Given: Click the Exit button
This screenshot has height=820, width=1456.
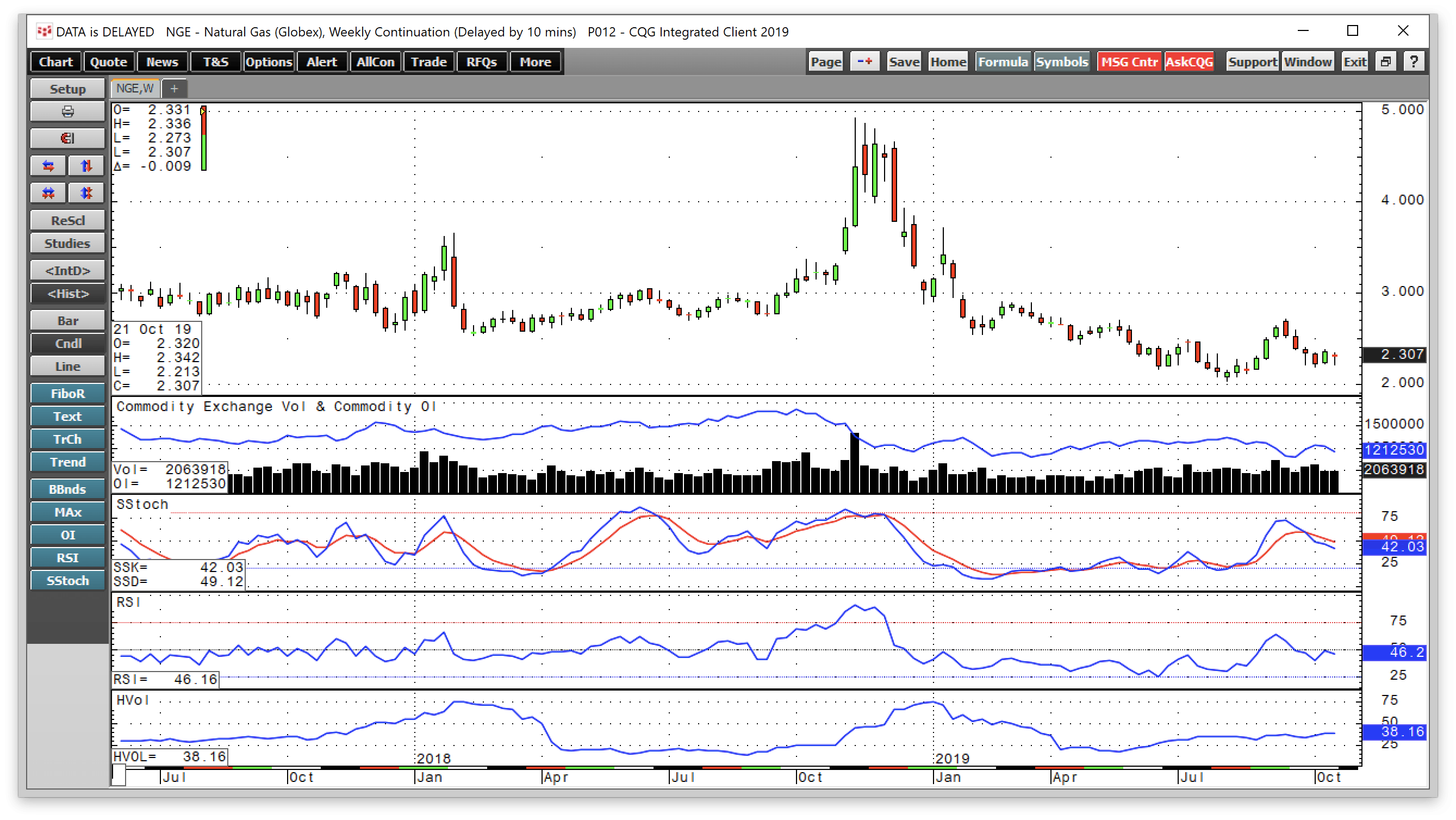Looking at the screenshot, I should click(x=1355, y=61).
